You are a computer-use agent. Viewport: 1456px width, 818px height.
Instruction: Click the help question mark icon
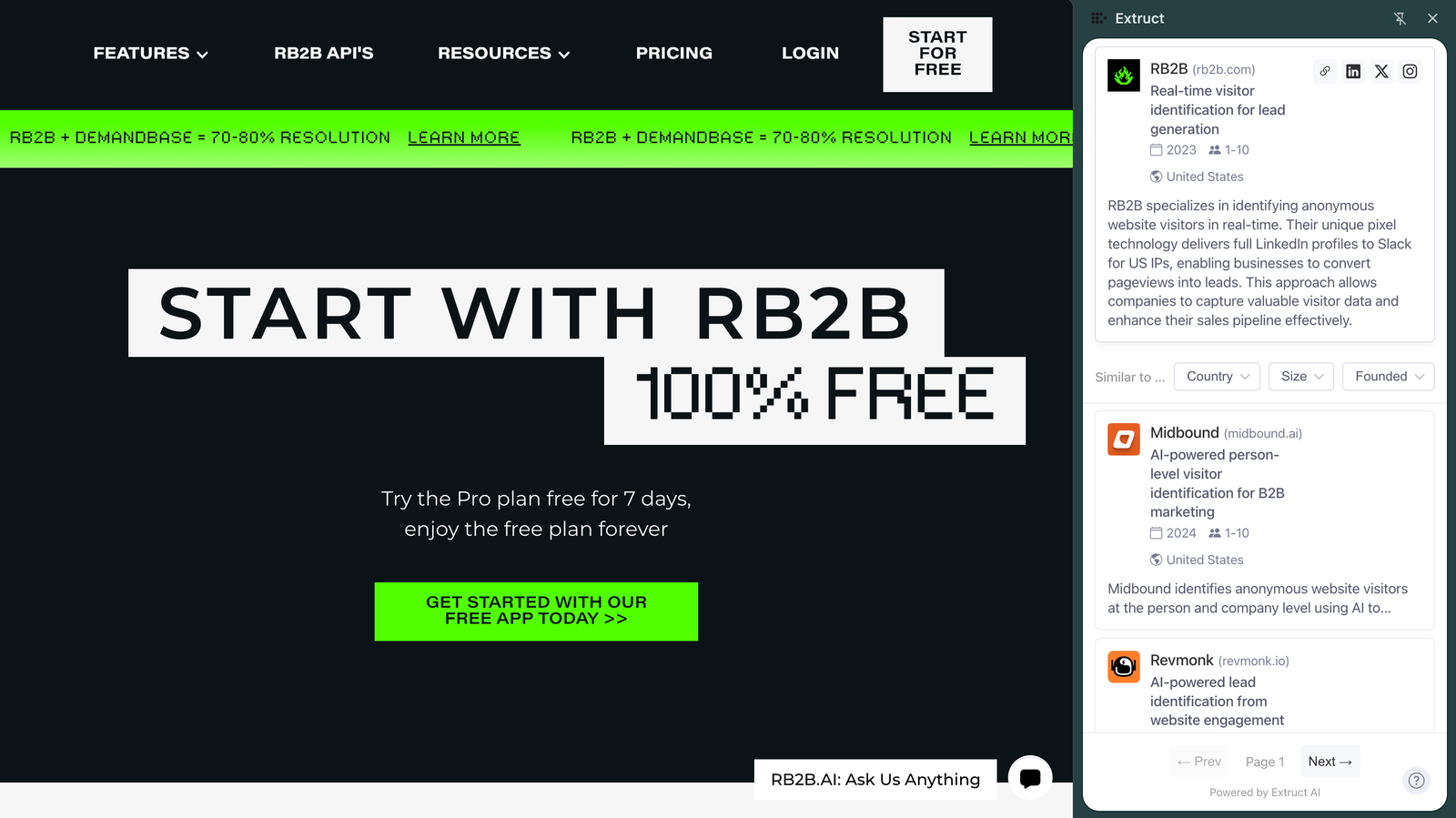[x=1416, y=780]
